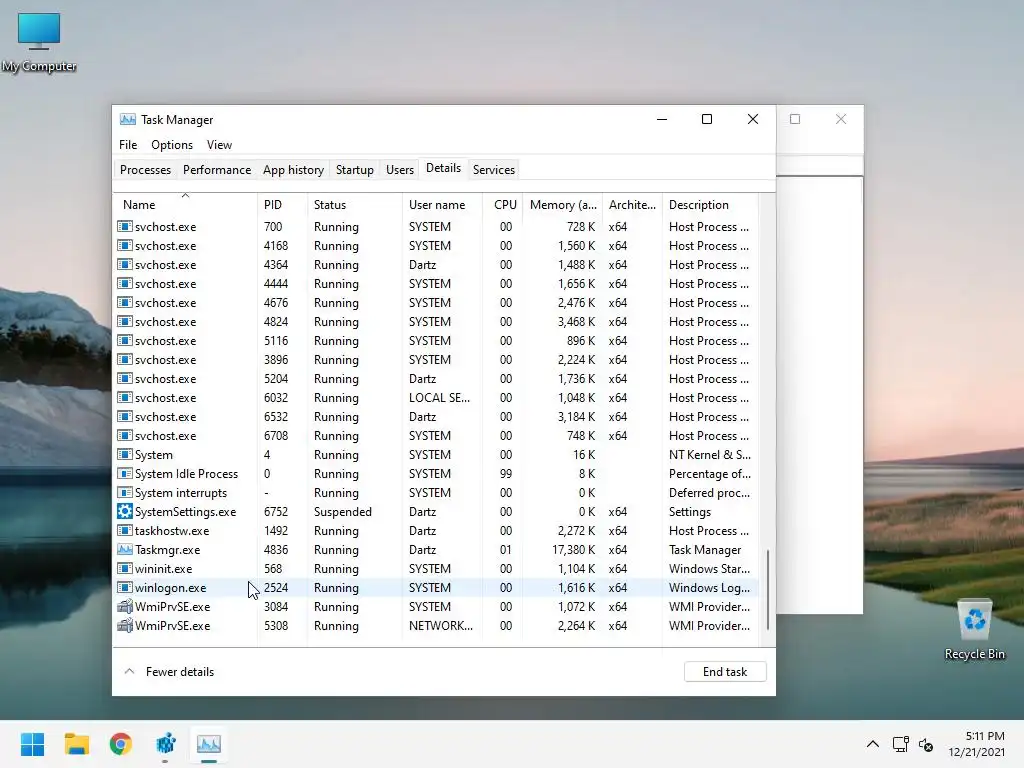Open the File menu
Viewport: 1024px width, 768px height.
(x=128, y=144)
